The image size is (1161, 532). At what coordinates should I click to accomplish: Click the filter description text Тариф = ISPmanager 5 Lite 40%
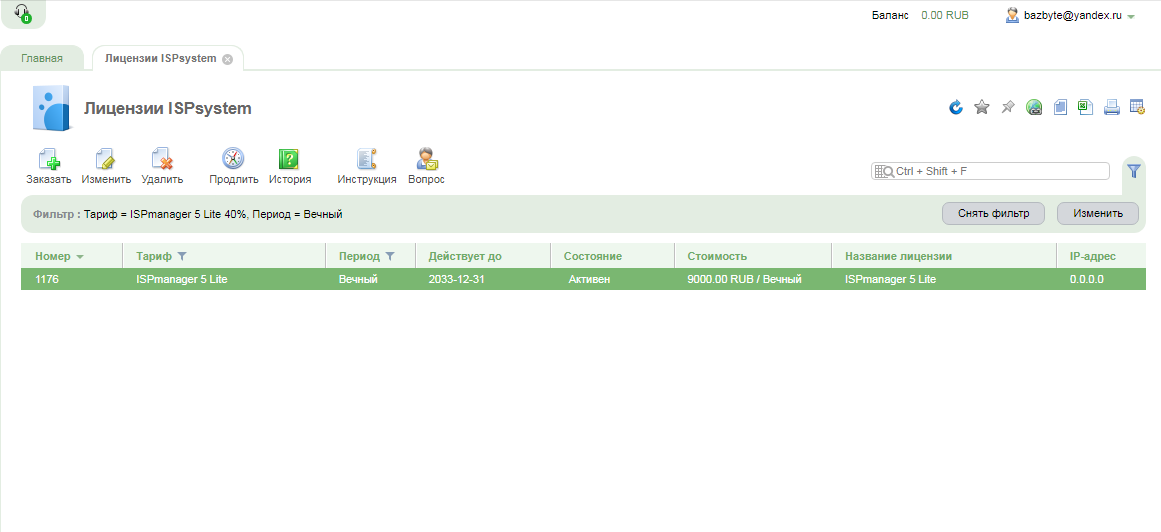166,214
